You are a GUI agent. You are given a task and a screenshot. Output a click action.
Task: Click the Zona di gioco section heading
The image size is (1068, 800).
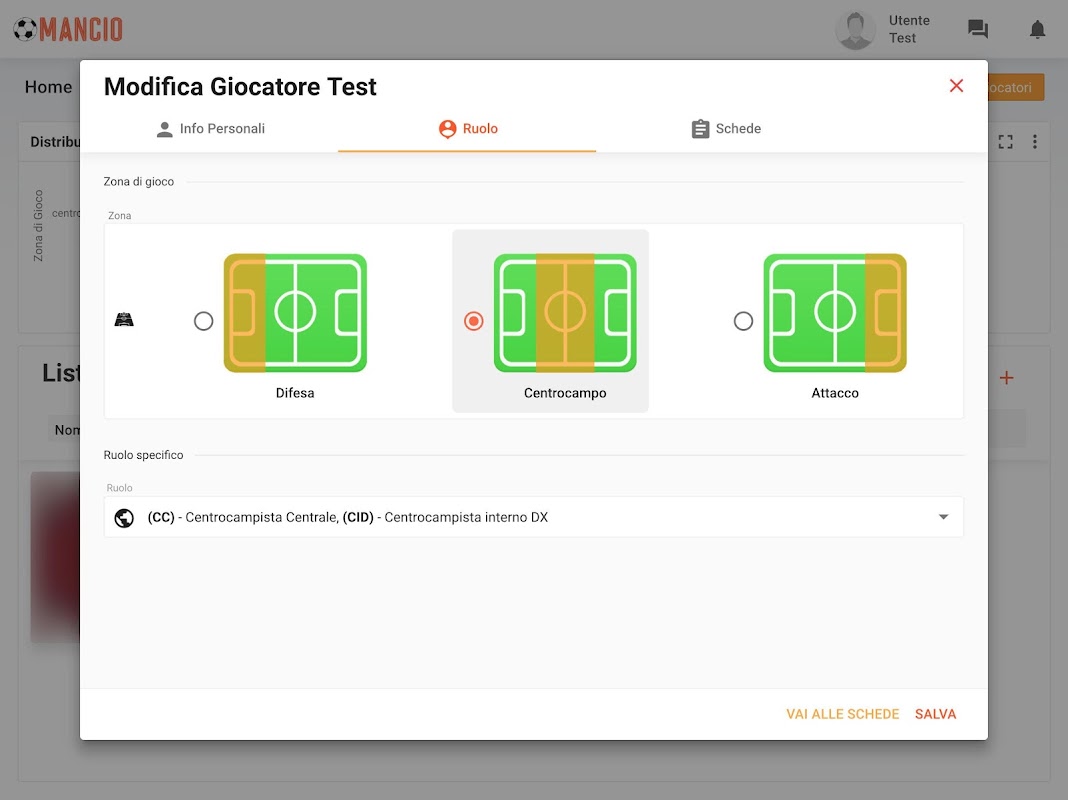pos(138,182)
